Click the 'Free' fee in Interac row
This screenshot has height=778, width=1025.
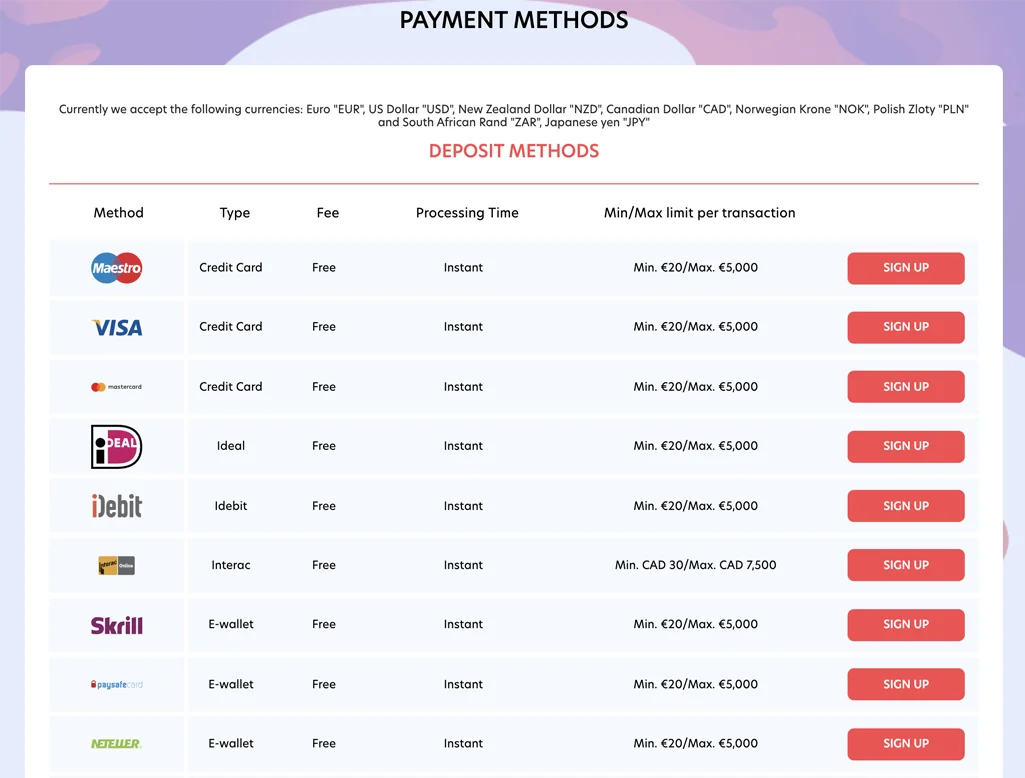pyautogui.click(x=324, y=565)
